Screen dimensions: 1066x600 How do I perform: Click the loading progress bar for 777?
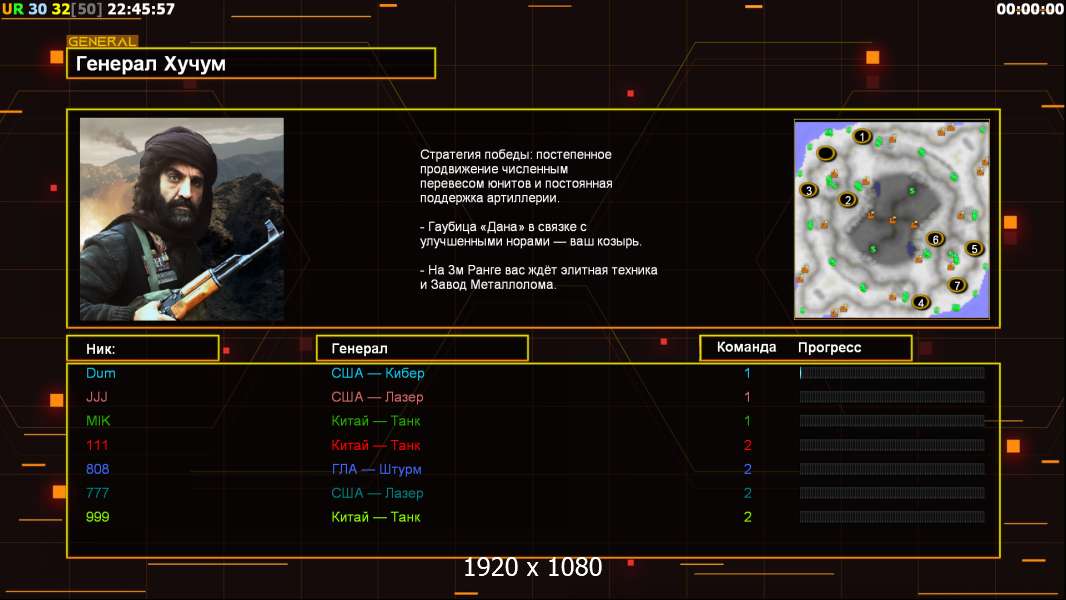coord(892,493)
